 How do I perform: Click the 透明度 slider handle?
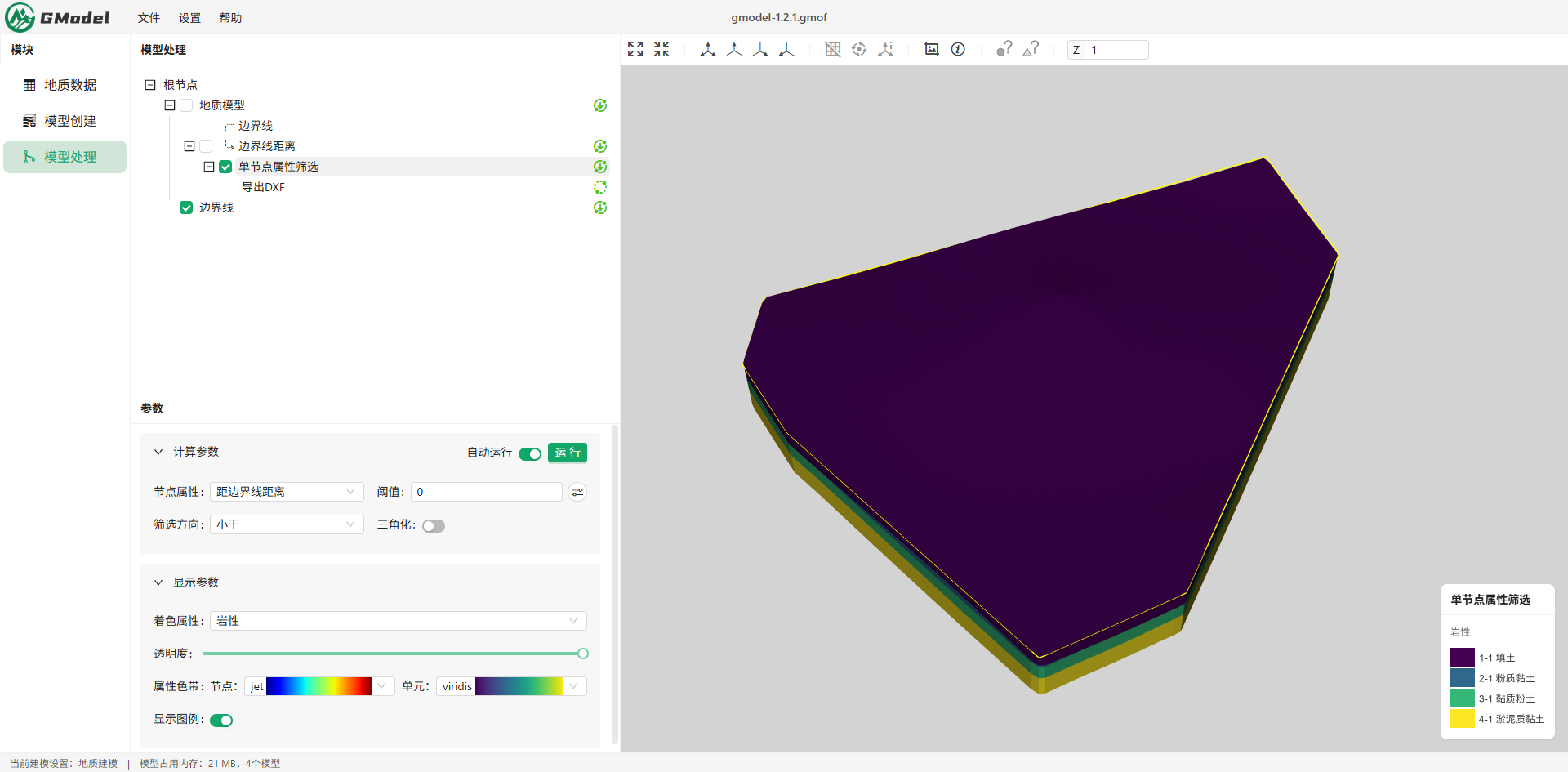pyautogui.click(x=583, y=654)
